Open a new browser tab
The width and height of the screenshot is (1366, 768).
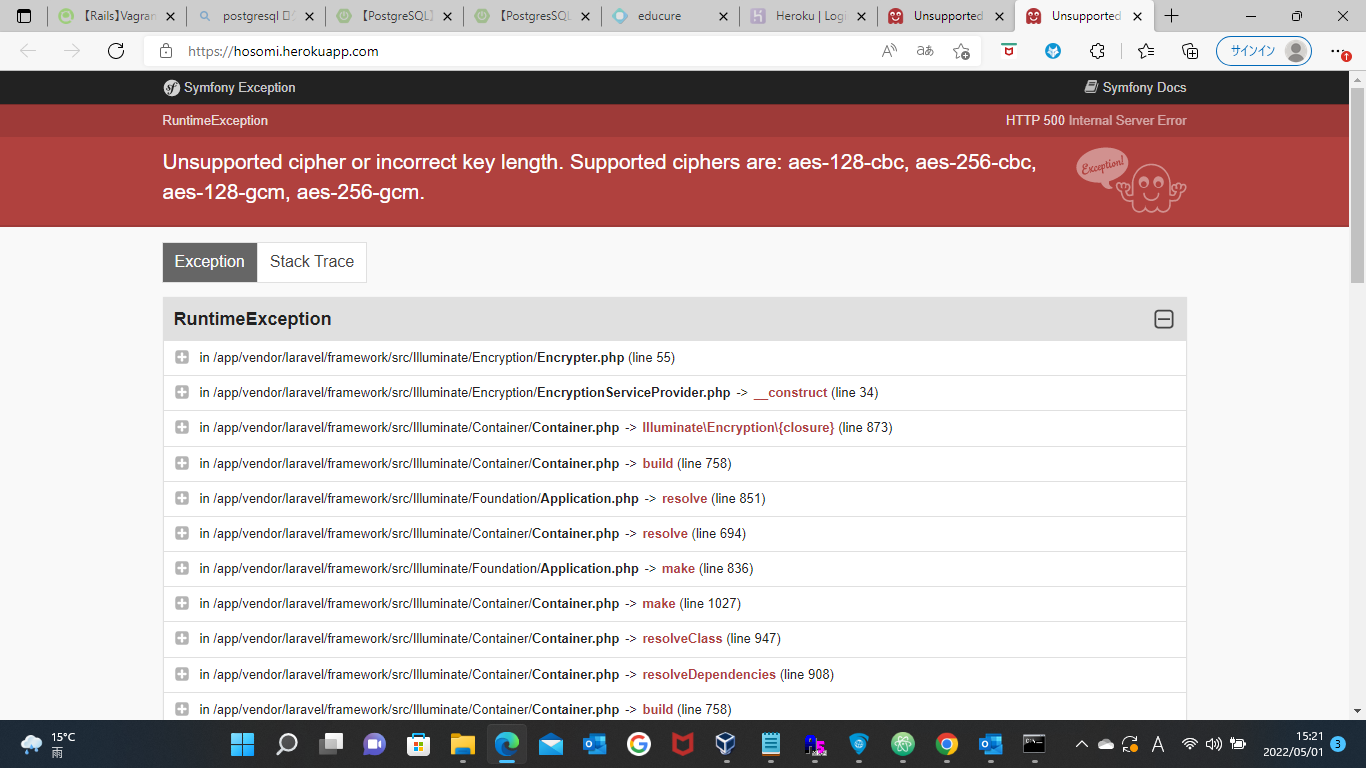pos(1172,16)
